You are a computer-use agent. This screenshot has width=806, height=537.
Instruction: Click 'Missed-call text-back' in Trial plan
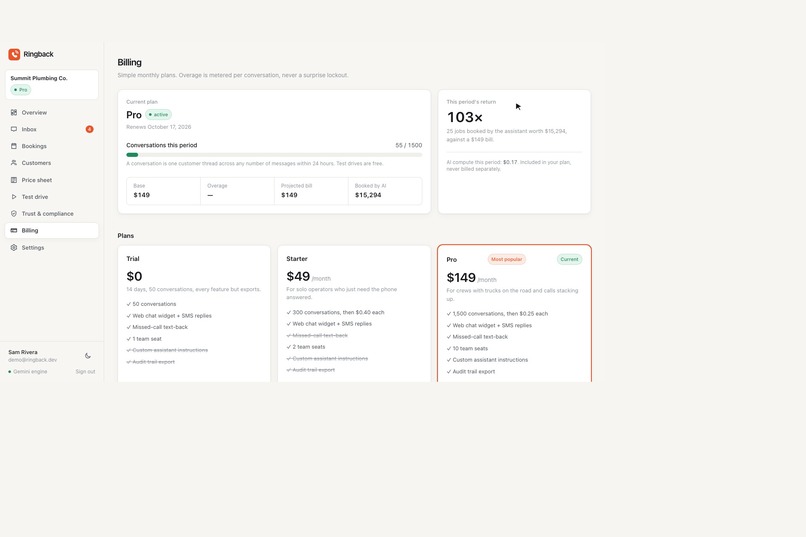[x=160, y=327]
